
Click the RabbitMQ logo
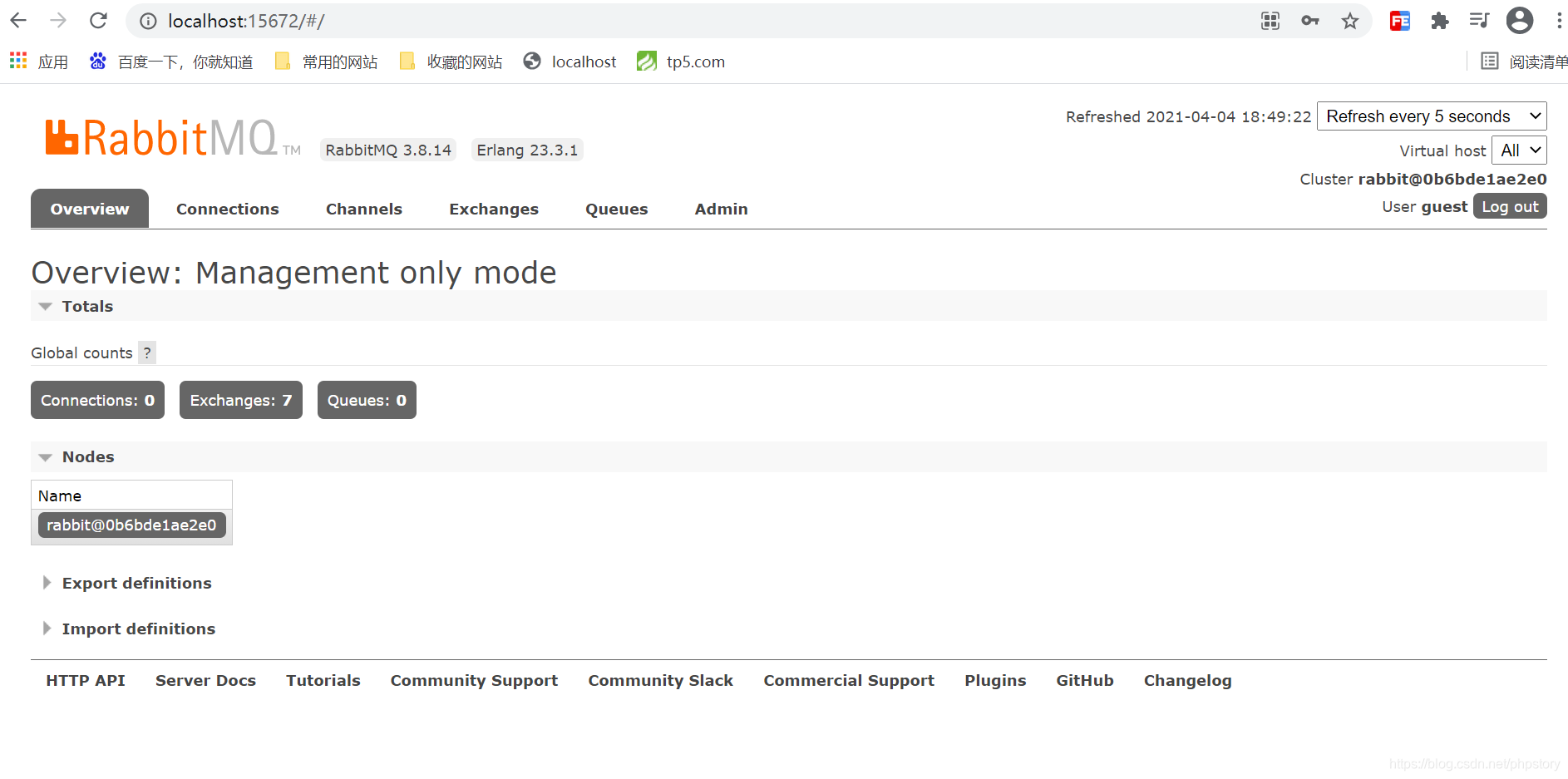coord(173,138)
